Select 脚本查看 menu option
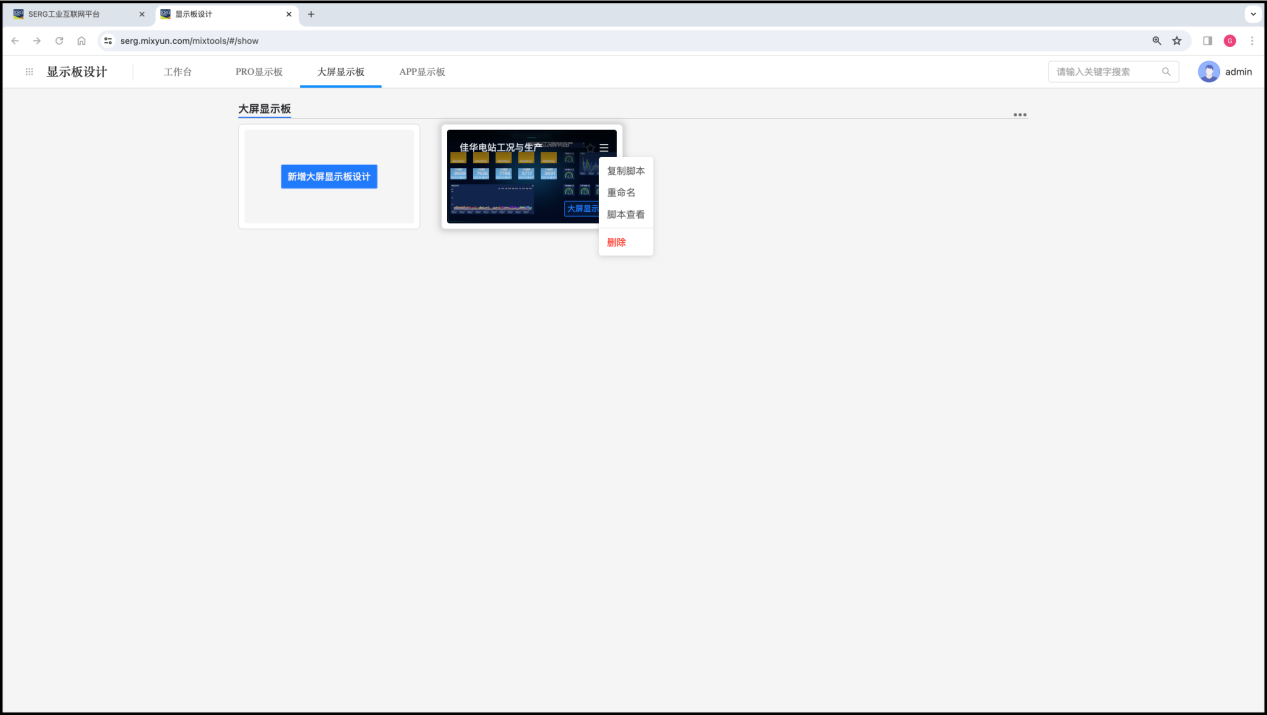The height and width of the screenshot is (715, 1267). tap(625, 214)
